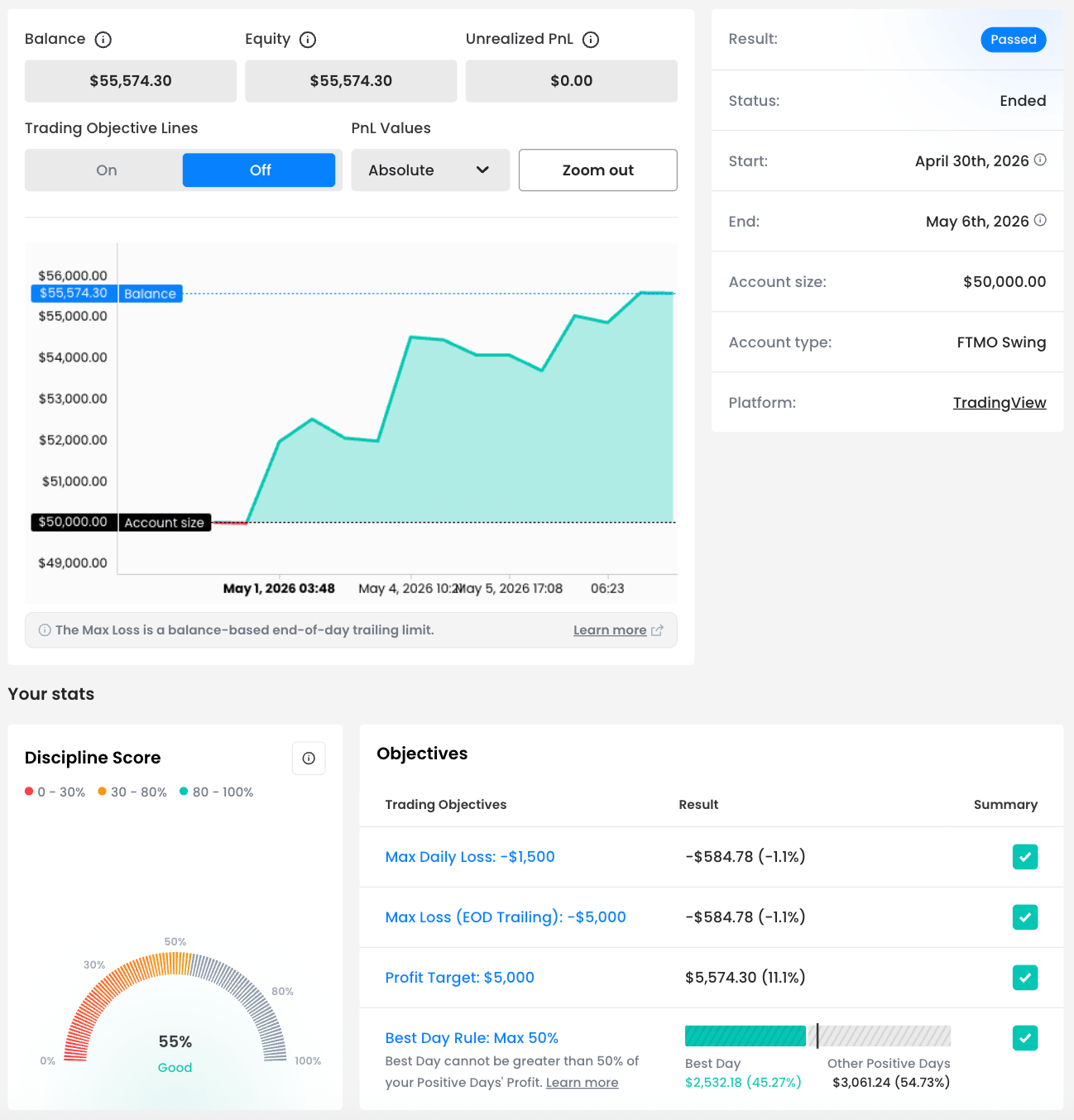The width and height of the screenshot is (1074, 1120).
Task: Click the Status value Ended
Action: (x=1023, y=101)
